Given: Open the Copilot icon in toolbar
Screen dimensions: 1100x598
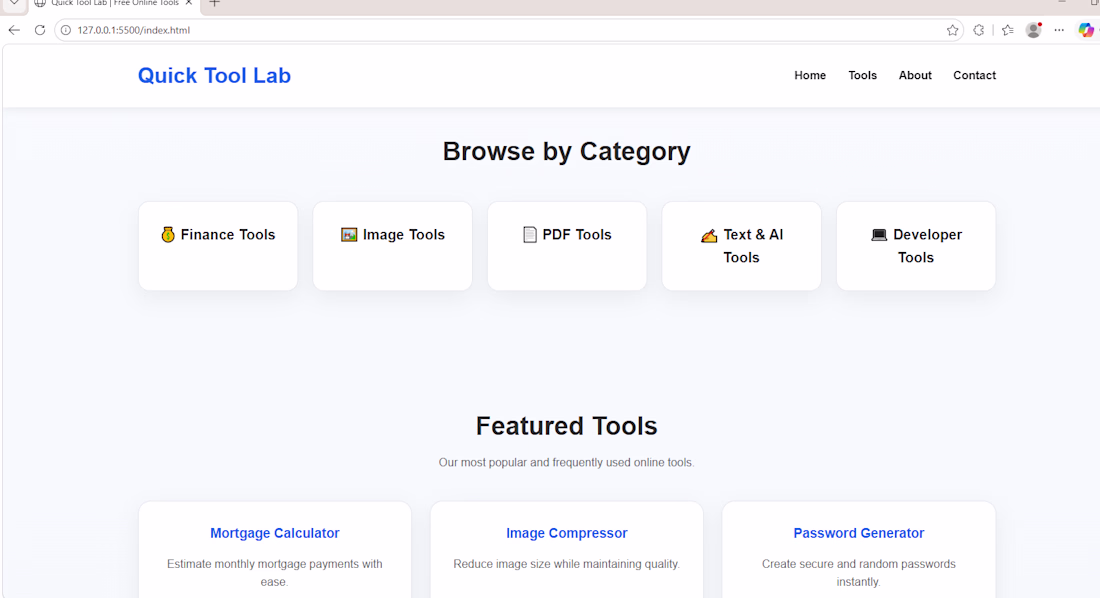Looking at the screenshot, I should (x=1086, y=30).
